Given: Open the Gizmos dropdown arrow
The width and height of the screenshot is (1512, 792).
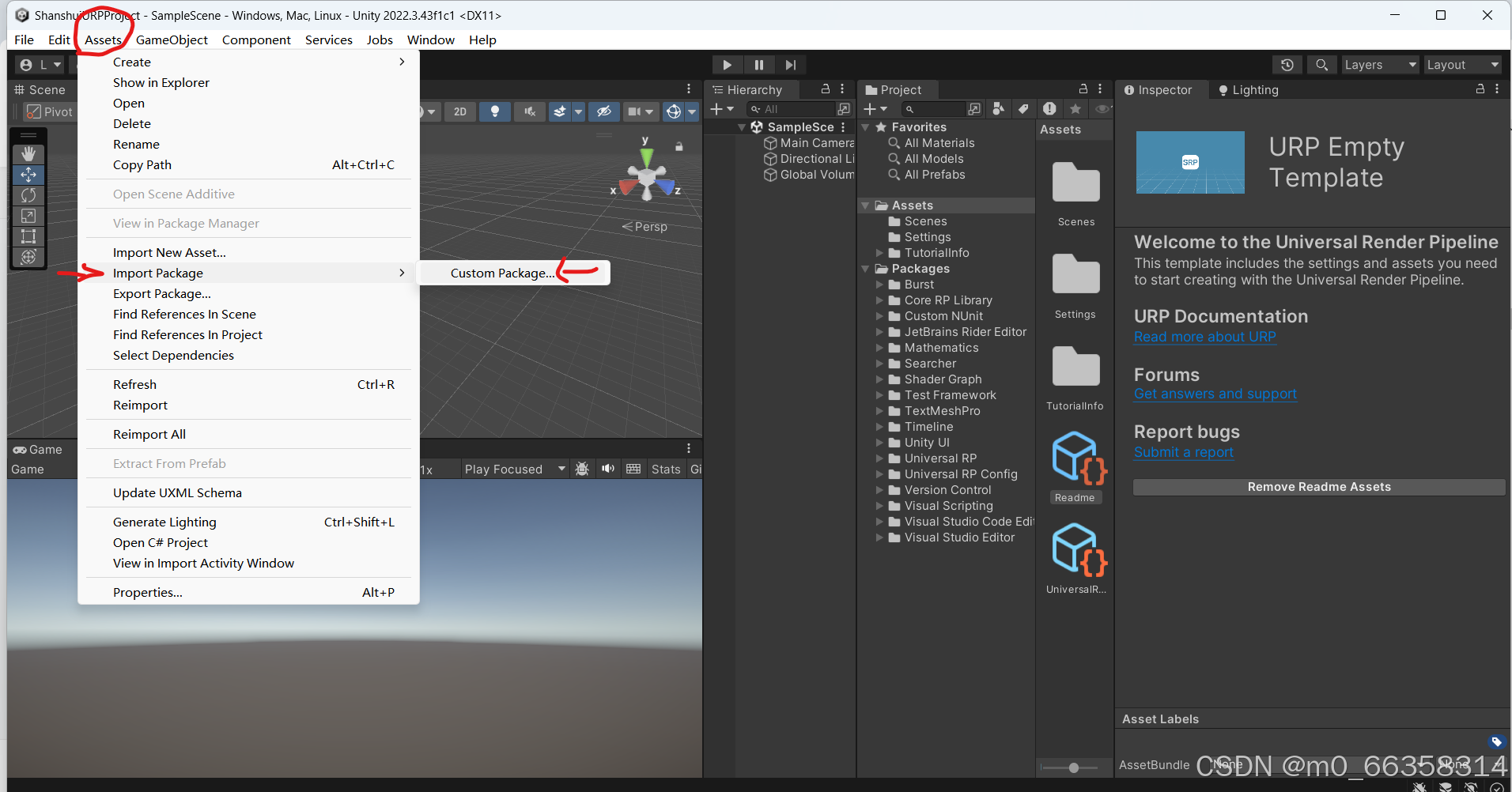Looking at the screenshot, I should pyautogui.click(x=692, y=111).
